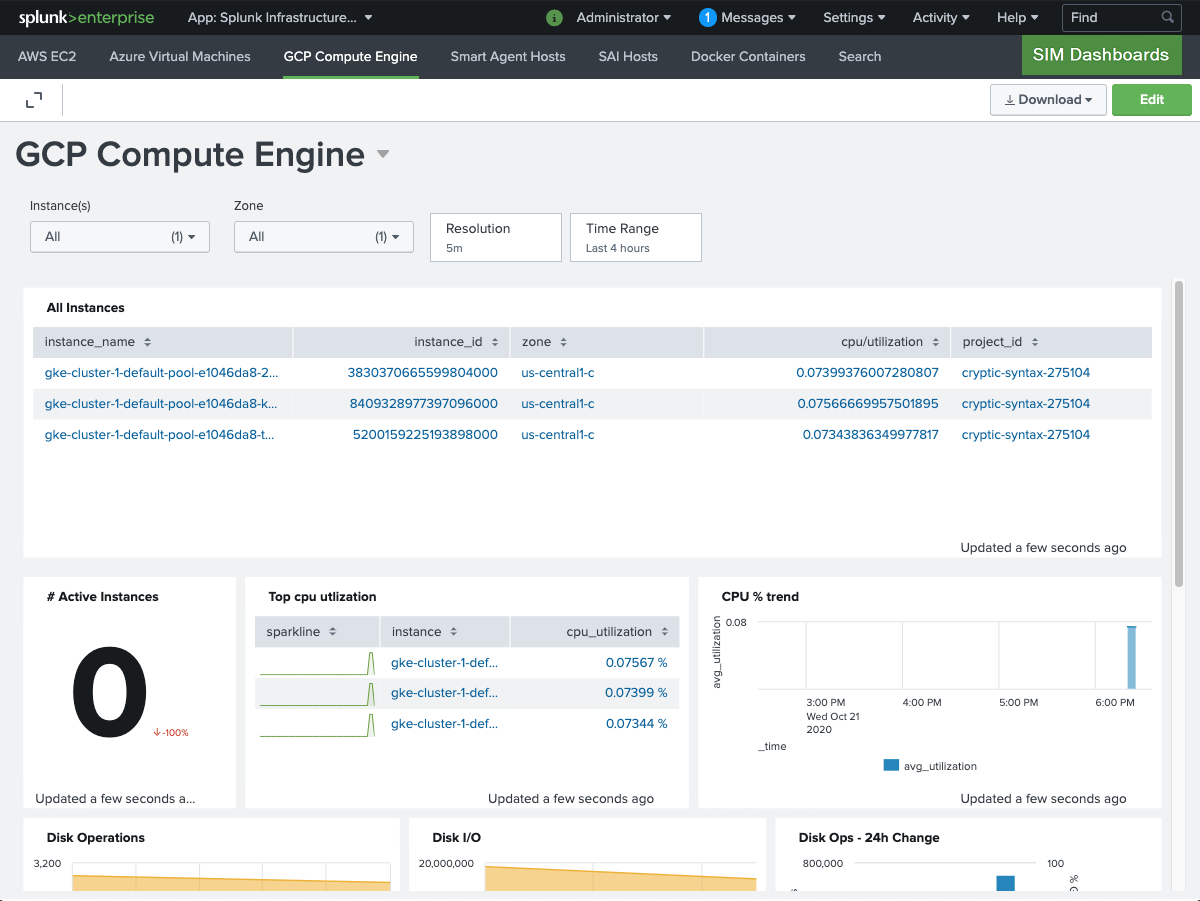
Task: Sort by cpu/utilization column arrows
Action: coord(935,342)
